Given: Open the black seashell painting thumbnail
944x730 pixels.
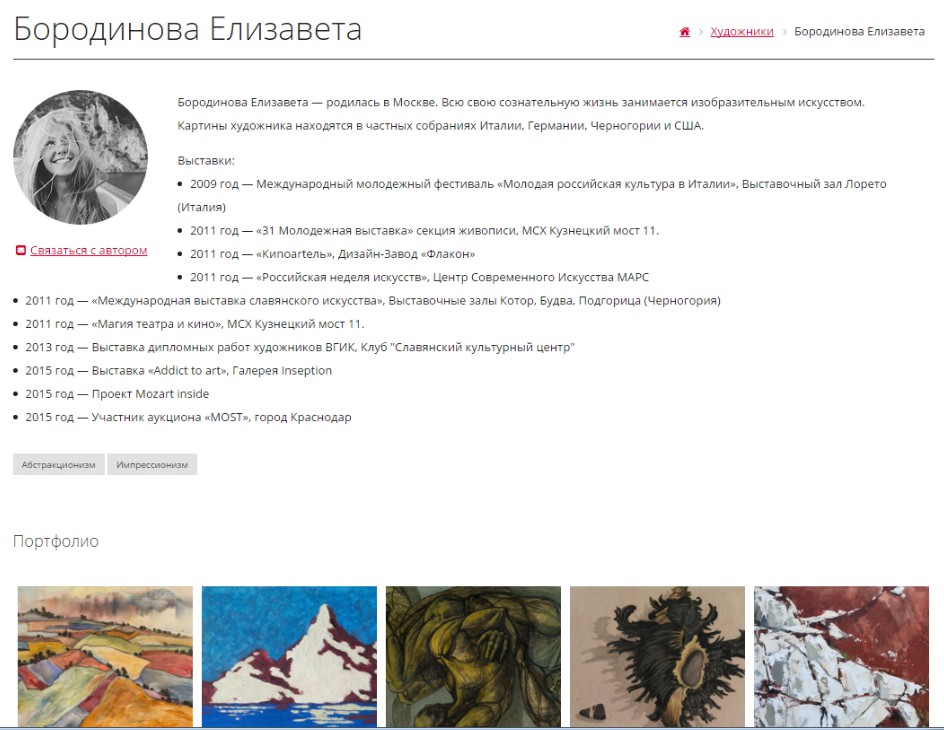Looking at the screenshot, I should click(657, 657).
